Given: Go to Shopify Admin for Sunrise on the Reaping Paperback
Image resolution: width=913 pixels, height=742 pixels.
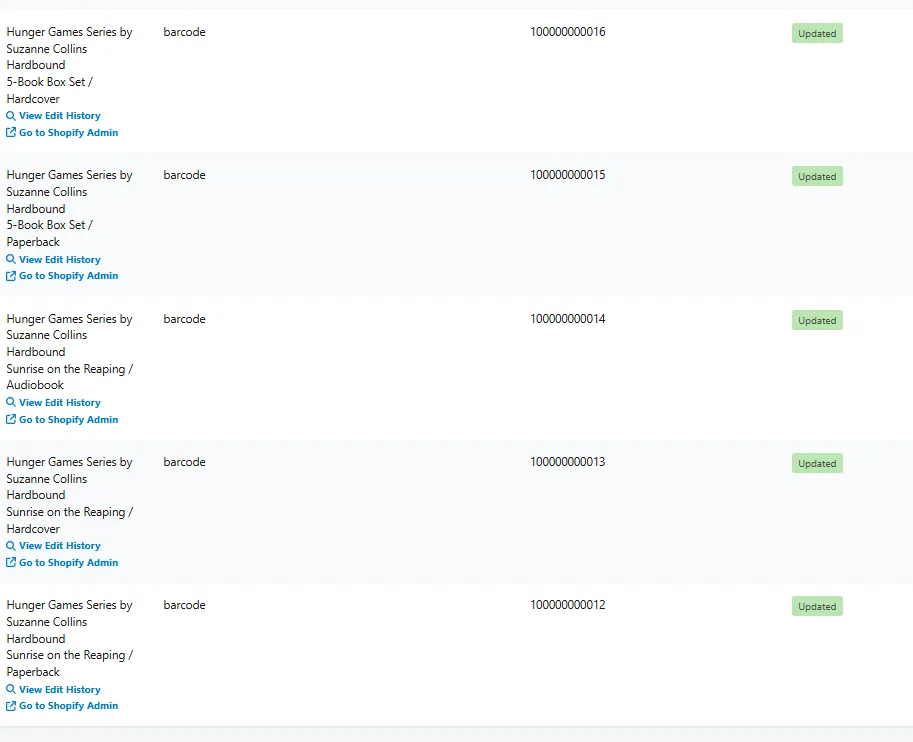Looking at the screenshot, I should pyautogui.click(x=68, y=706).
